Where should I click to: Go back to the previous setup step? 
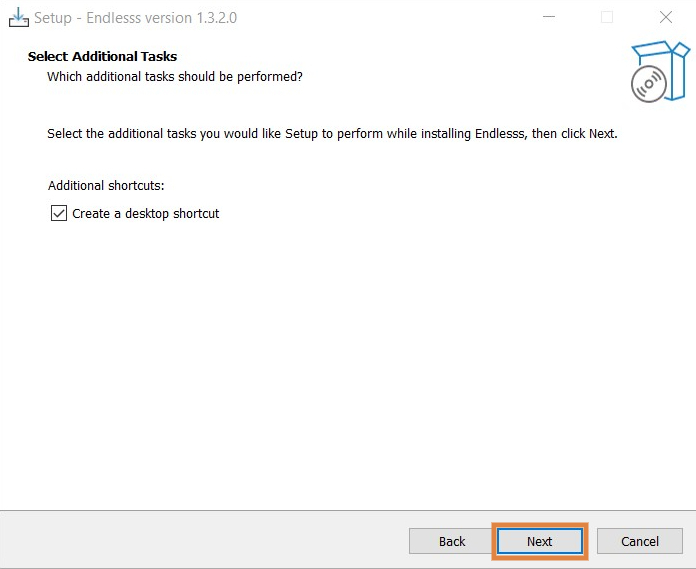tap(452, 541)
